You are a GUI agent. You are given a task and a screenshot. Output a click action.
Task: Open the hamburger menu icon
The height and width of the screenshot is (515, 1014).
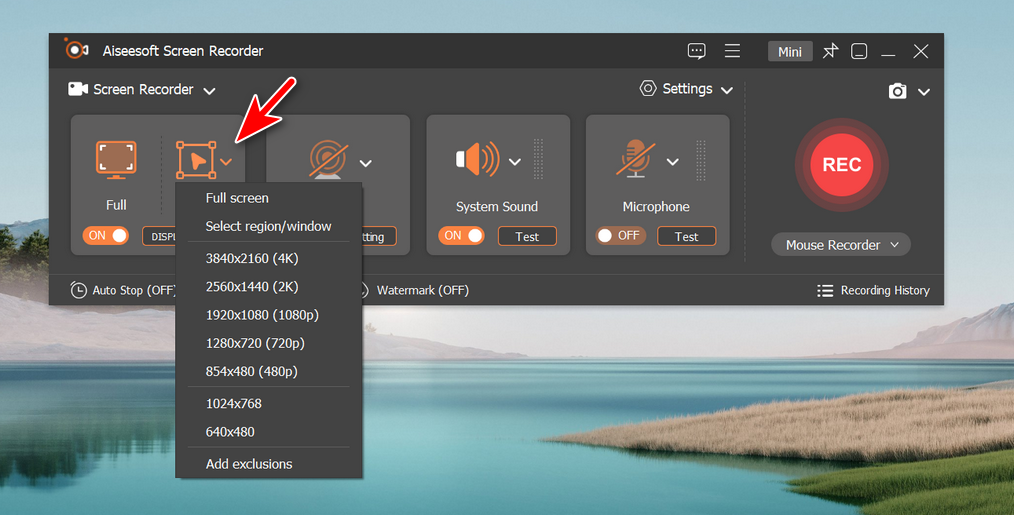point(732,52)
